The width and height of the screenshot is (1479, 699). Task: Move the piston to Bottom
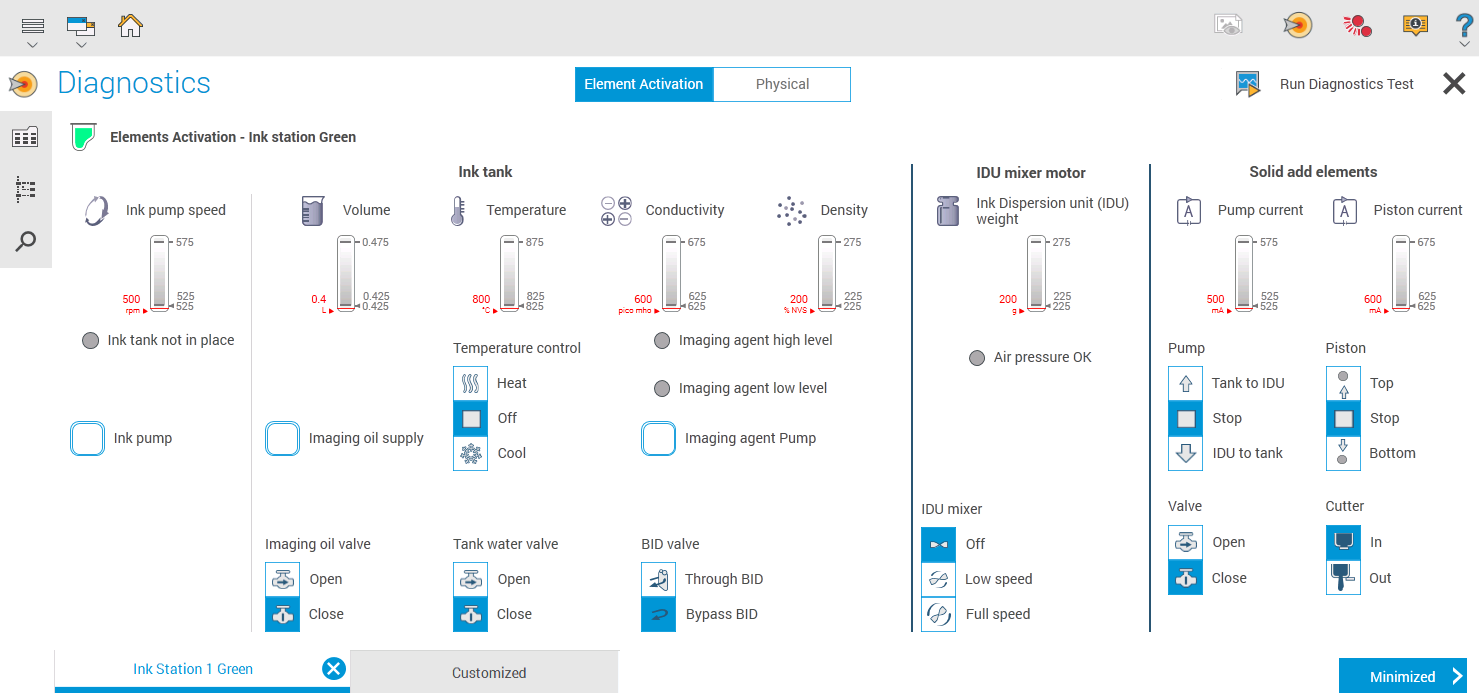pyautogui.click(x=1344, y=453)
